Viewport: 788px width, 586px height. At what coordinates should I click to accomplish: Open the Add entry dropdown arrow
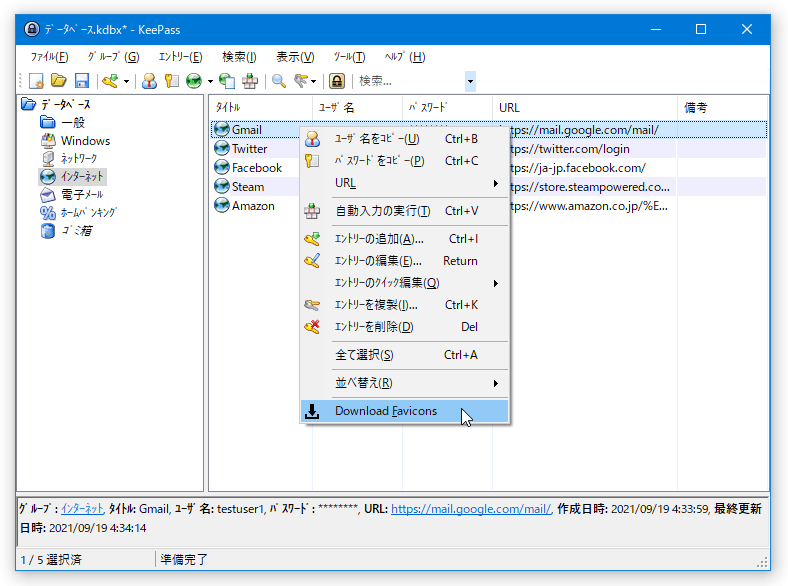pyautogui.click(x=126, y=81)
